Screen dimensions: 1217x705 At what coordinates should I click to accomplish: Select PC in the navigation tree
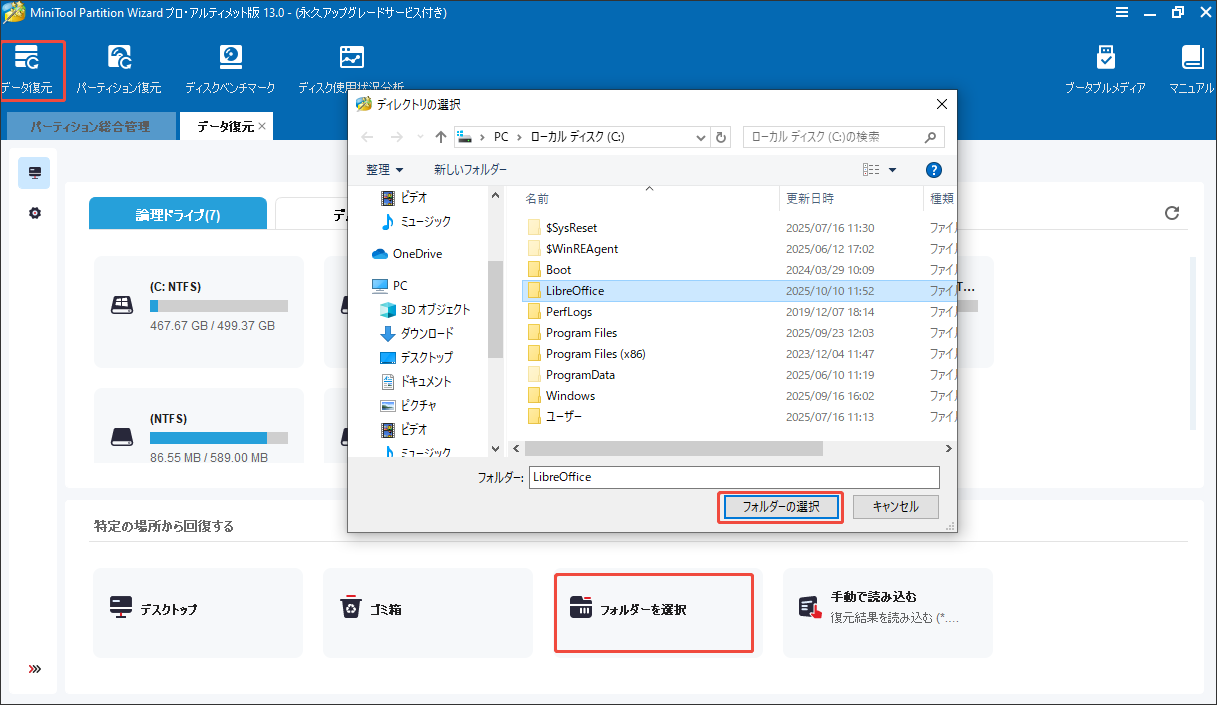tap(389, 285)
